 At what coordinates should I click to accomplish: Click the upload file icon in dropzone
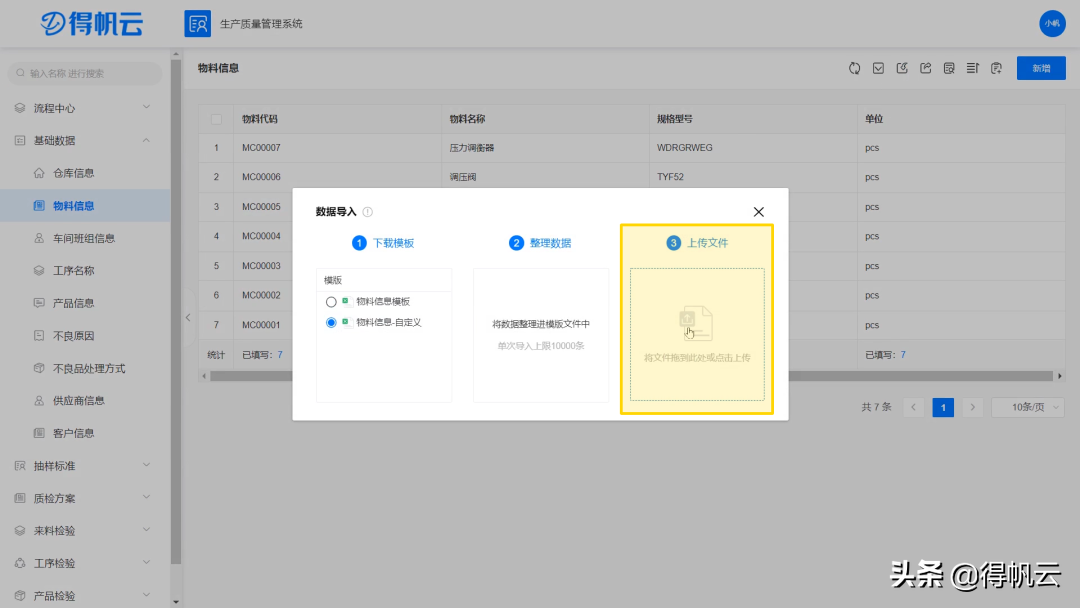click(695, 323)
